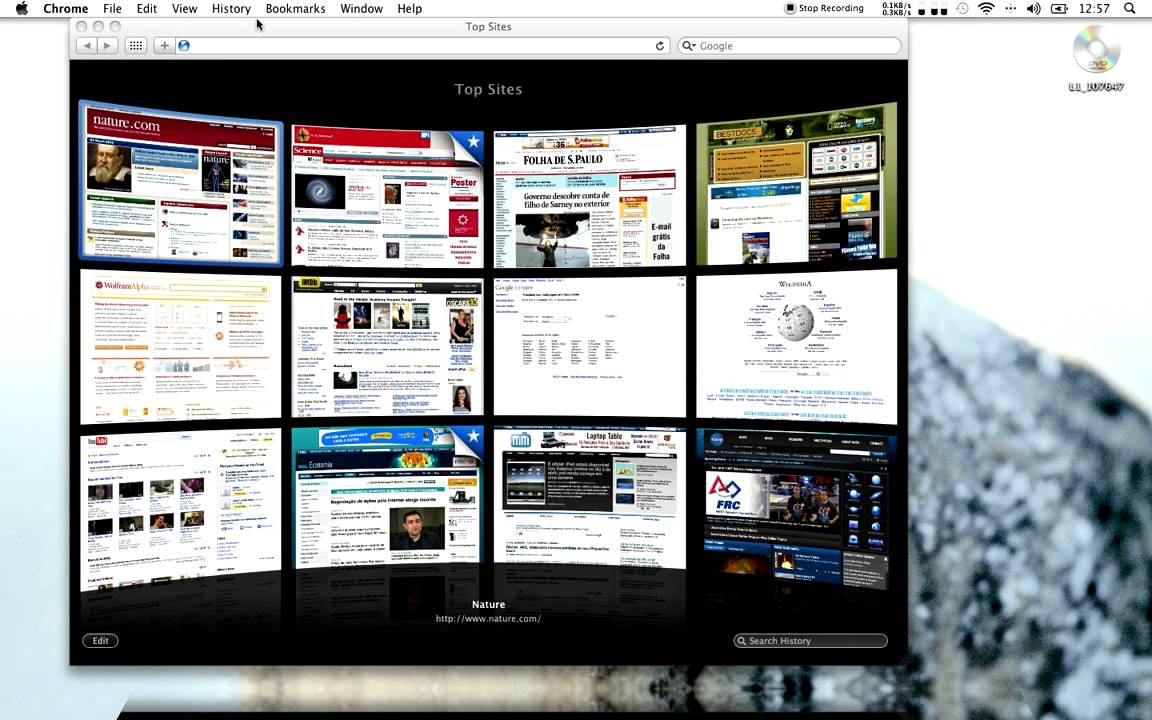
Task: Open the YouTube thumbnail
Action: [x=181, y=508]
